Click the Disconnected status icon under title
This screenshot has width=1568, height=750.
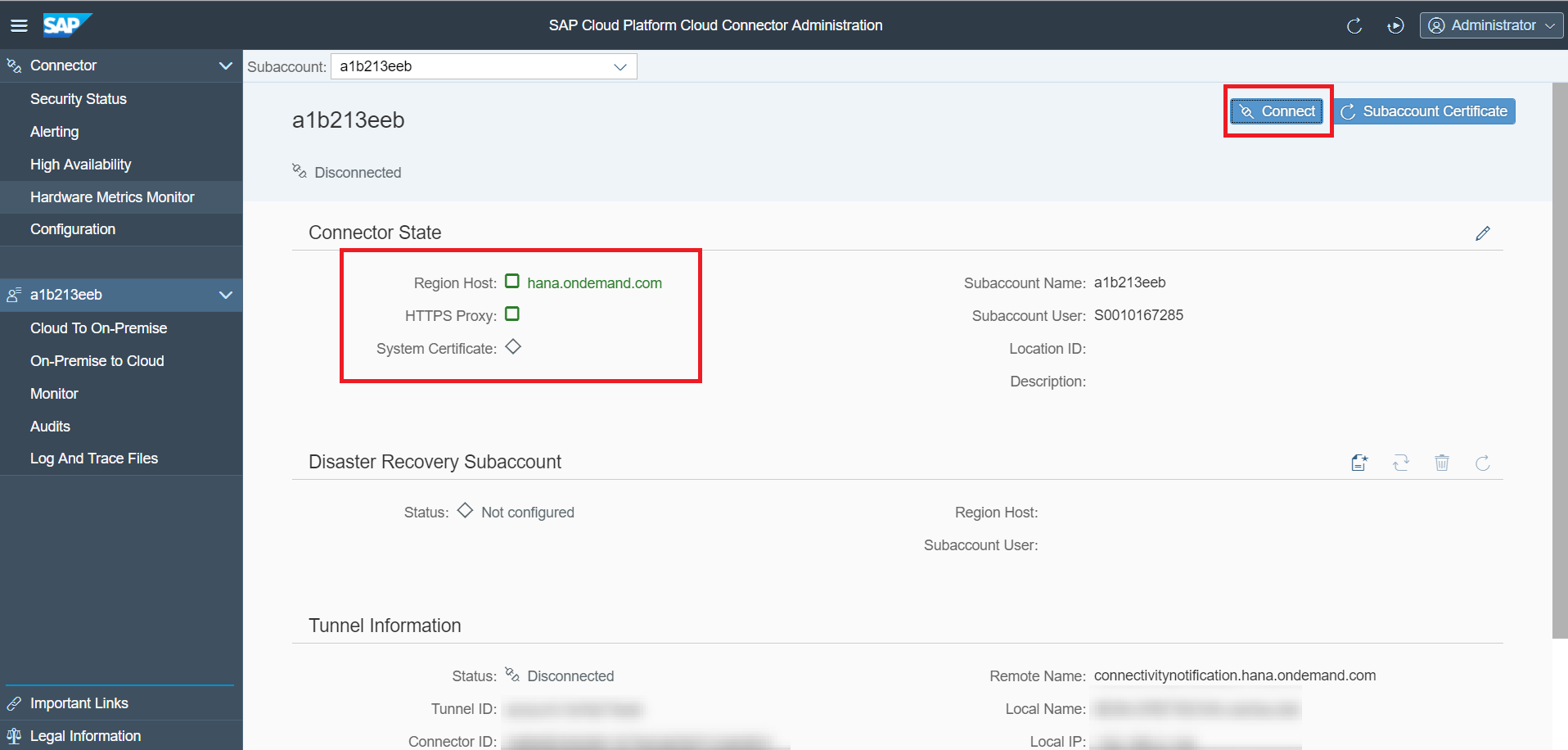[x=300, y=171]
